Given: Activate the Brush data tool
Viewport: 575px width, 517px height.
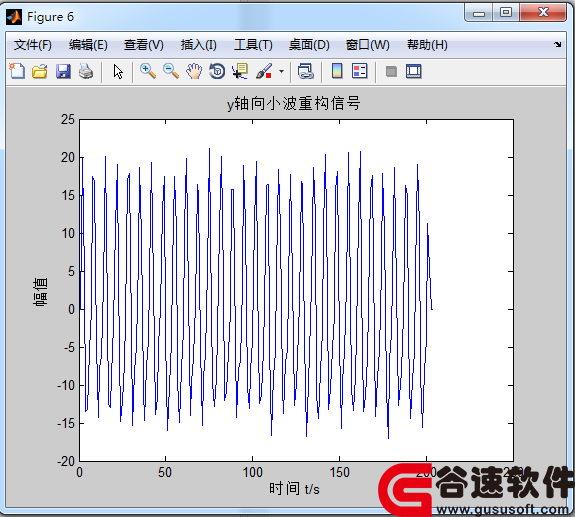Looking at the screenshot, I should coord(264,71).
